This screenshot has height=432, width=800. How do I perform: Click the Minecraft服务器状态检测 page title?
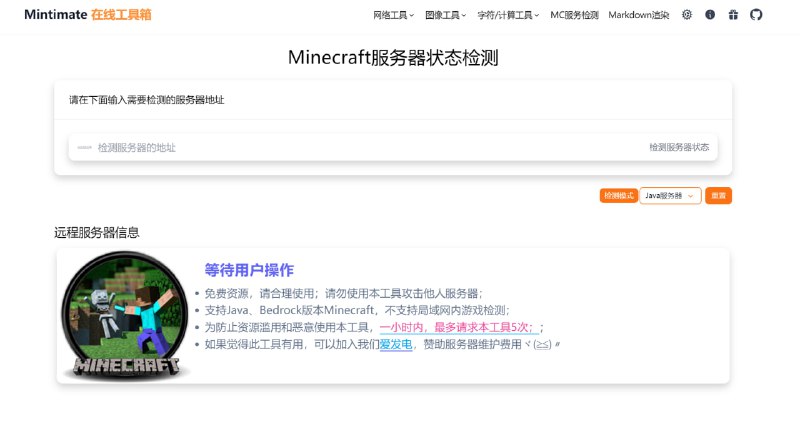[393, 58]
